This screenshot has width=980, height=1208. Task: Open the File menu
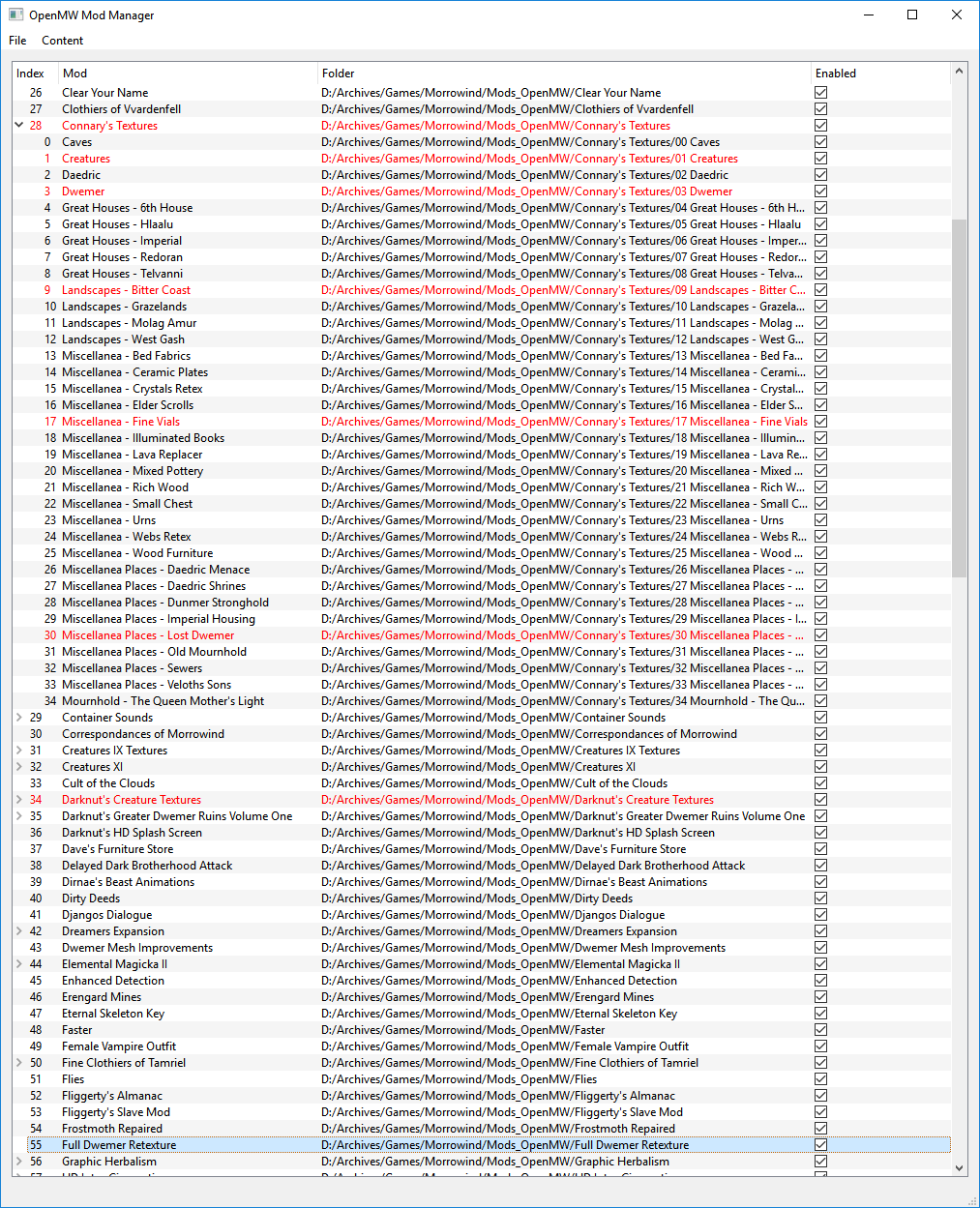click(17, 41)
